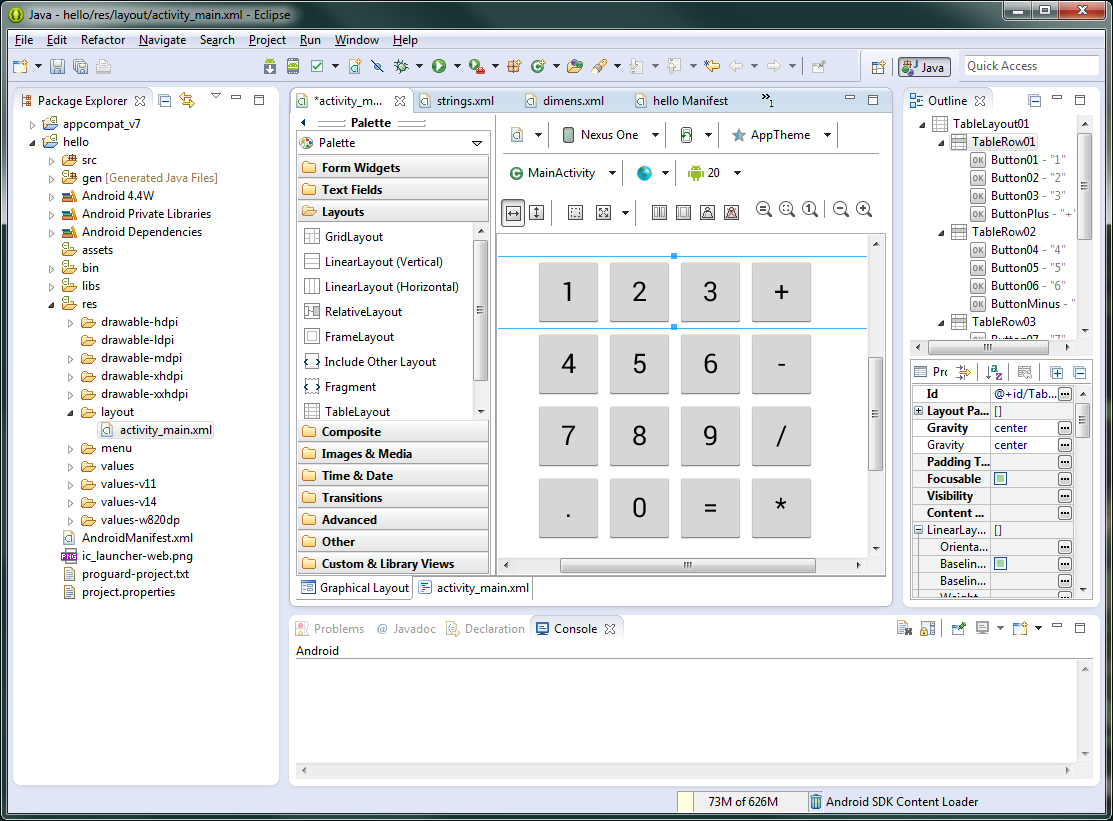Open the Palette dropdown menu arrow
1113x821 pixels.
pos(477,143)
